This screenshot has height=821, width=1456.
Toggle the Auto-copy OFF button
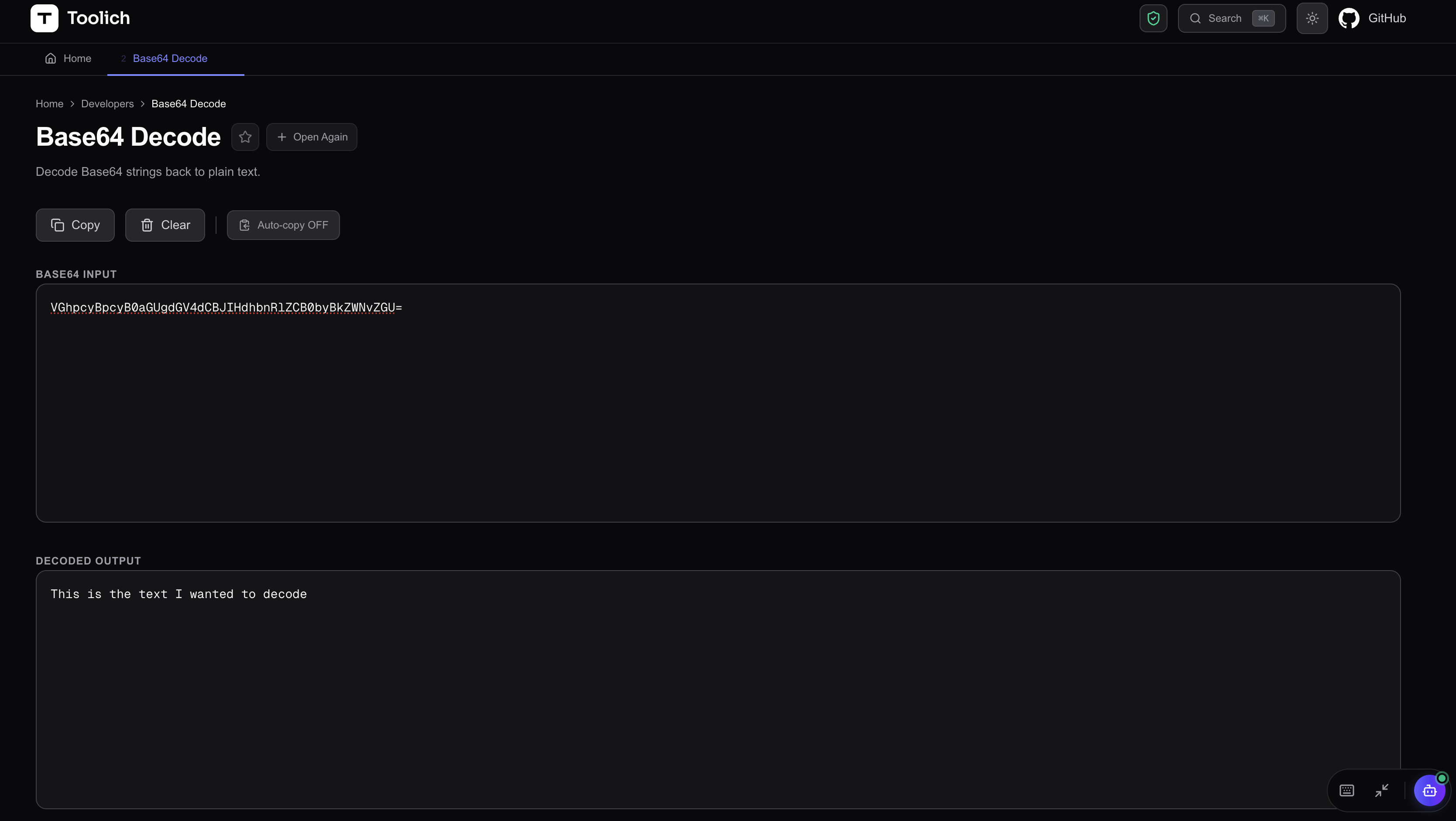[x=283, y=225]
